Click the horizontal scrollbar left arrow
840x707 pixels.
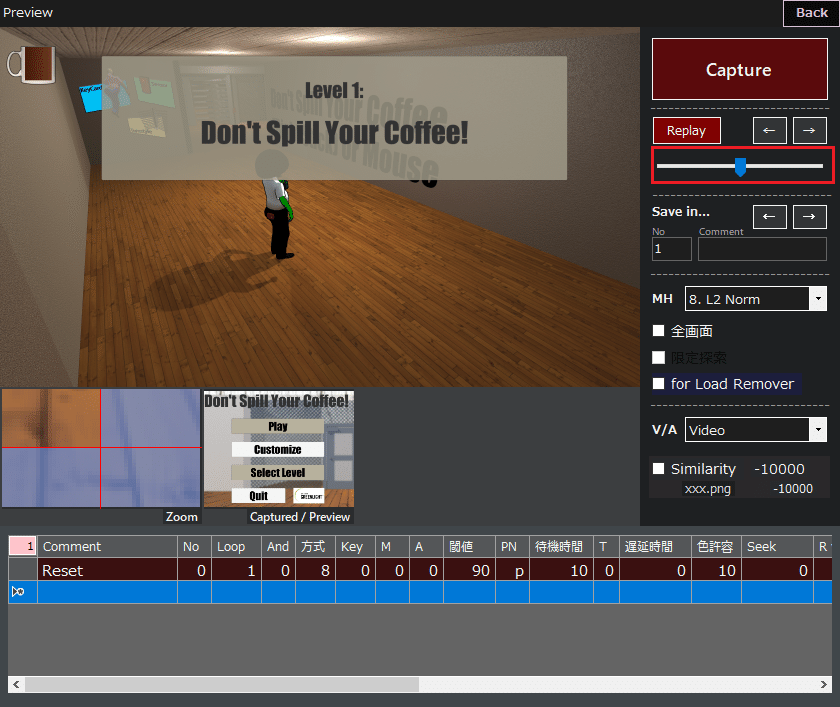[x=16, y=685]
